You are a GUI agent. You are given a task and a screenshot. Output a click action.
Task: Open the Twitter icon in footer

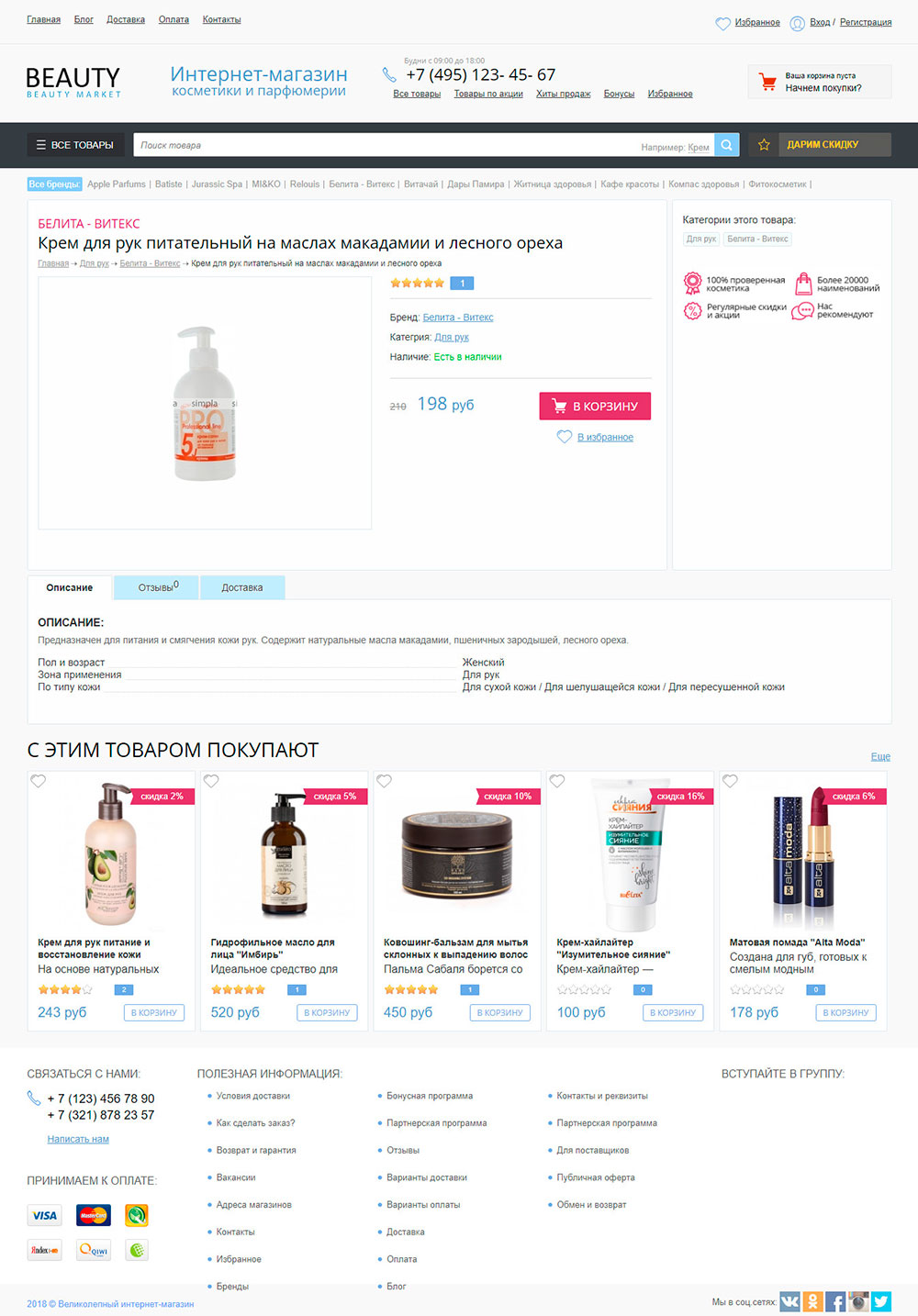click(881, 1301)
